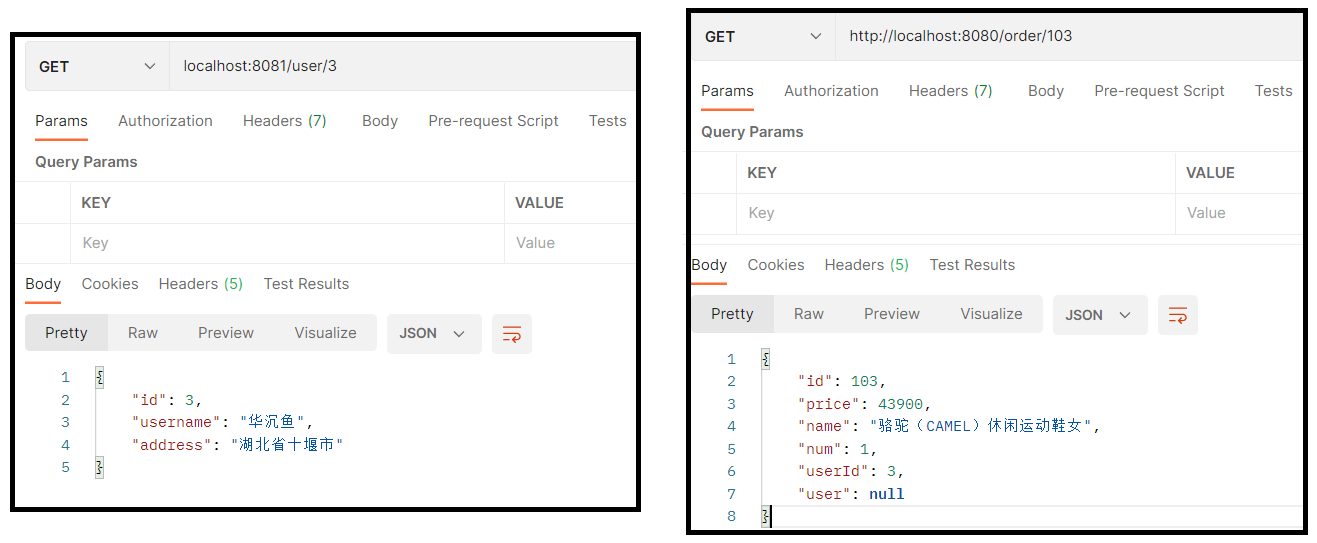Click value 103 in right response
Viewport: 1317px width, 543px height.
click(x=864, y=381)
